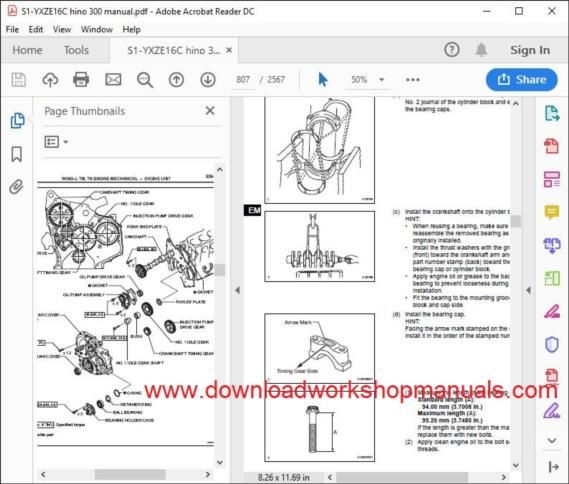Click the Share button
The width and height of the screenshot is (569, 484).
click(521, 79)
